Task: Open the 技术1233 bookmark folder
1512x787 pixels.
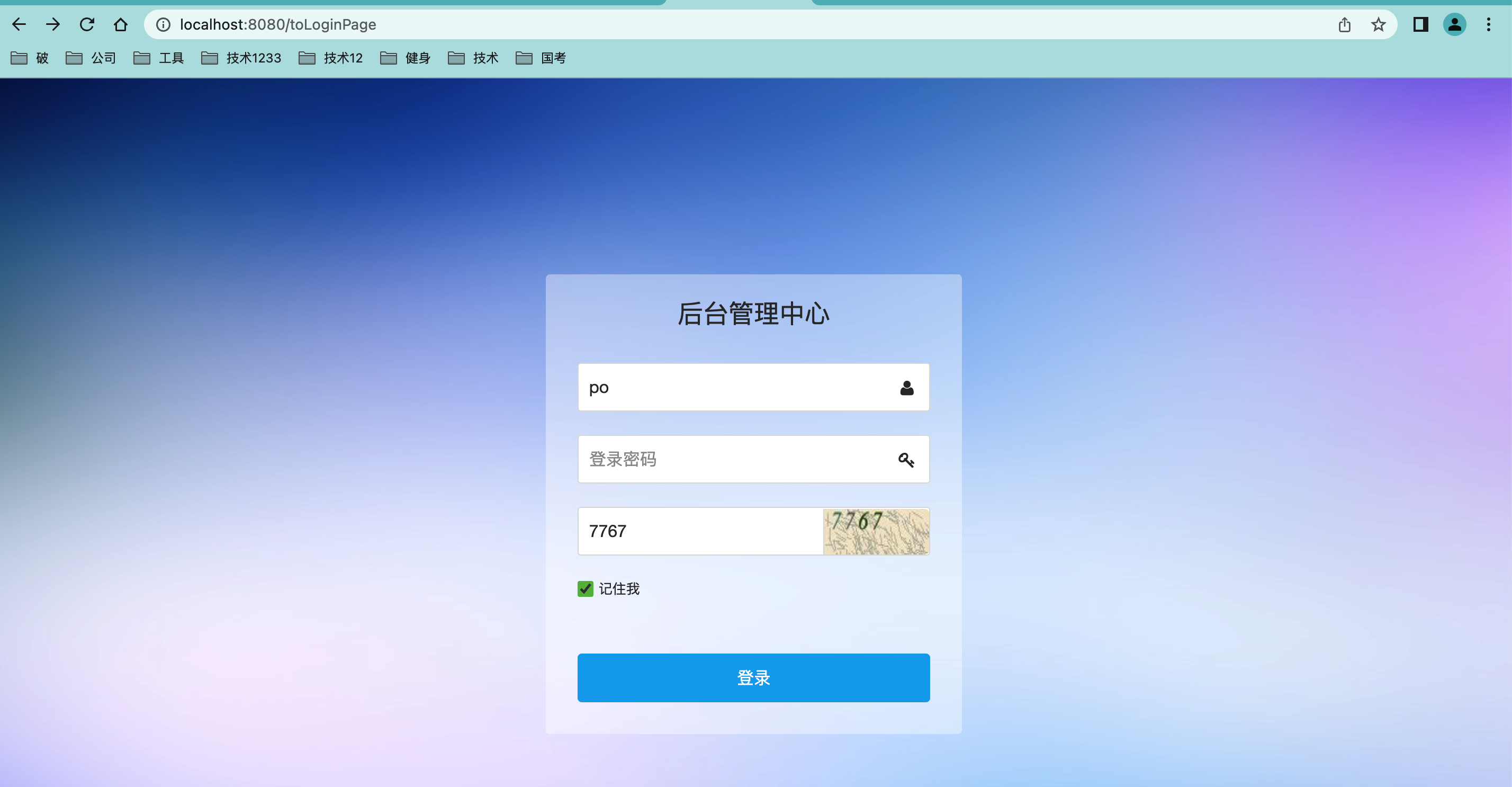Action: [241, 58]
